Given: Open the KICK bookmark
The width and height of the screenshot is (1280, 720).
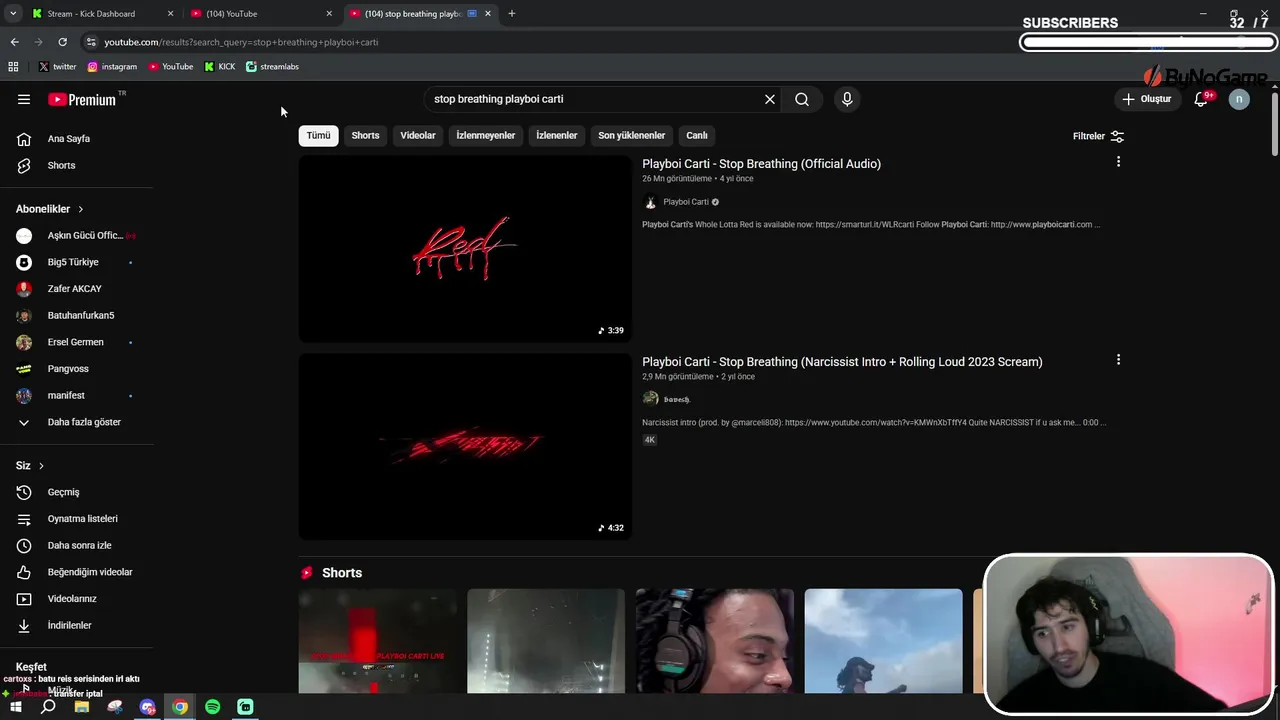Looking at the screenshot, I should [x=219, y=67].
